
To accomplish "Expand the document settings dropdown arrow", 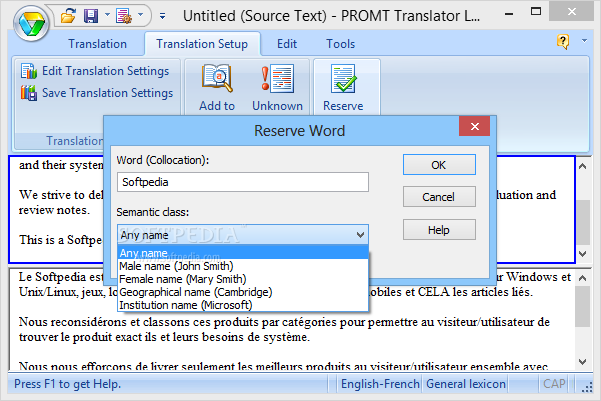I will click(x=141, y=15).
